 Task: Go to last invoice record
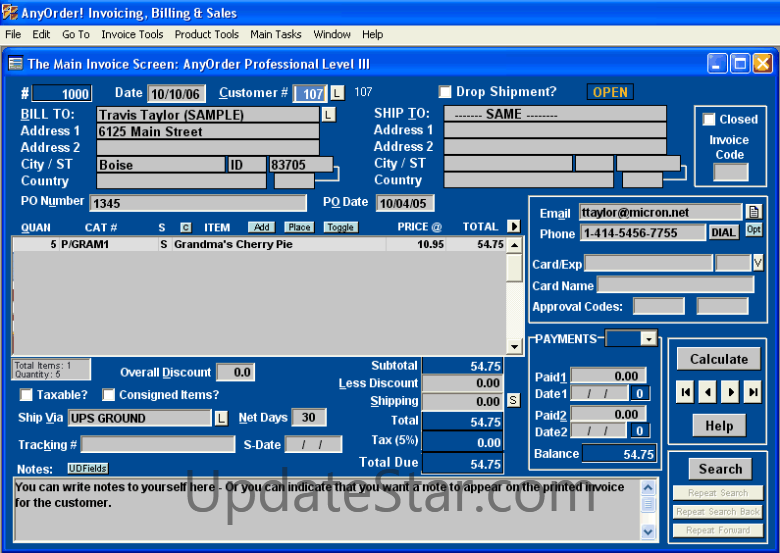coord(753,392)
